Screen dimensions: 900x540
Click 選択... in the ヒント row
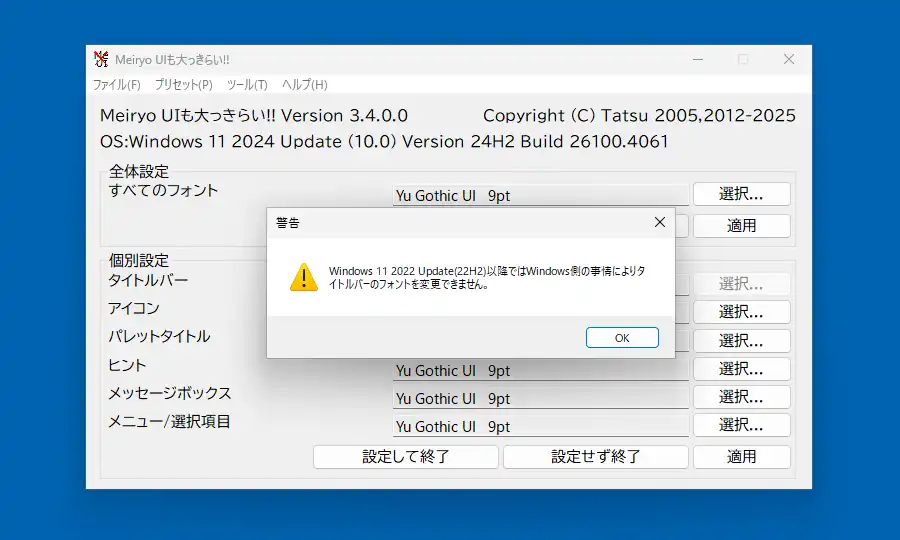pyautogui.click(x=742, y=369)
